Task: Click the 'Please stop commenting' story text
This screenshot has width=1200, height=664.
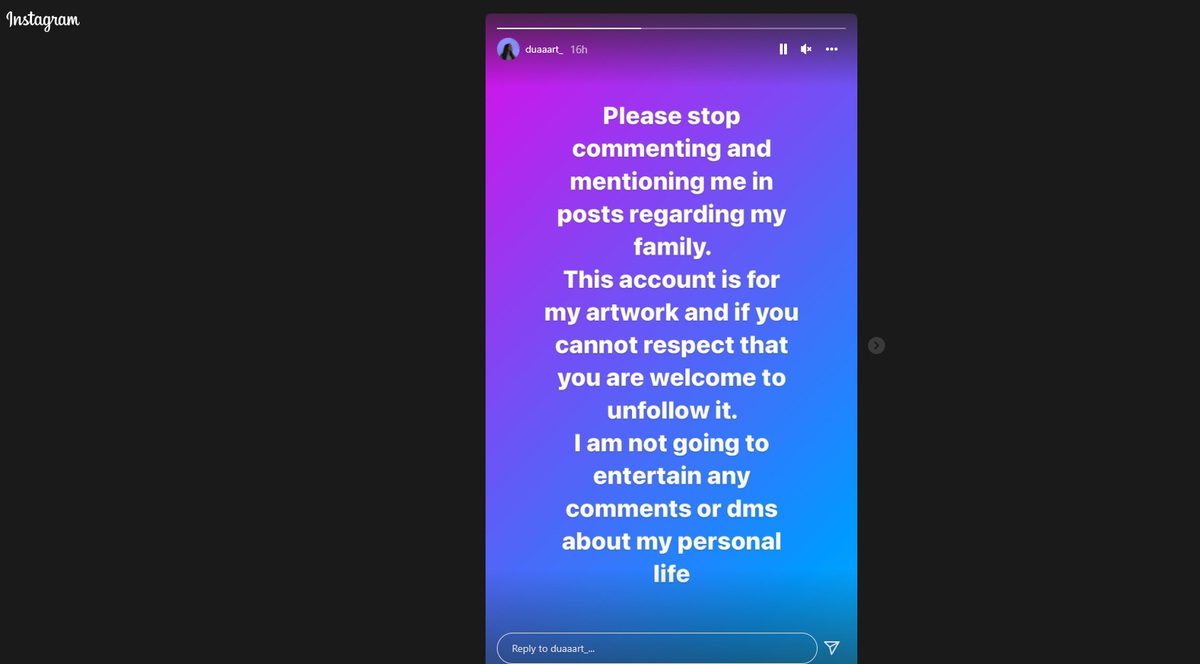Action: (671, 132)
